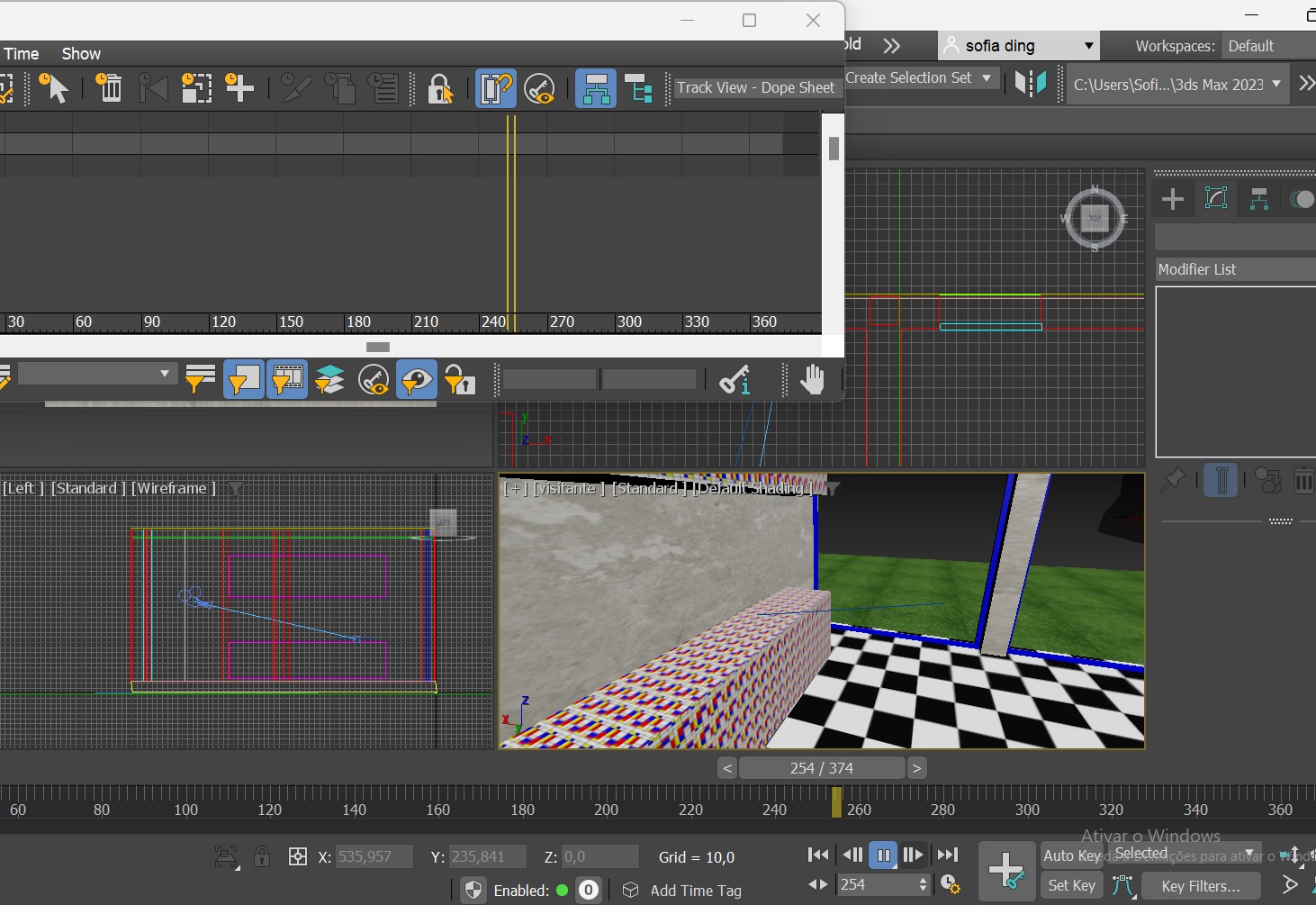Toggle the Lock Selection padlock in Track View

[x=440, y=88]
